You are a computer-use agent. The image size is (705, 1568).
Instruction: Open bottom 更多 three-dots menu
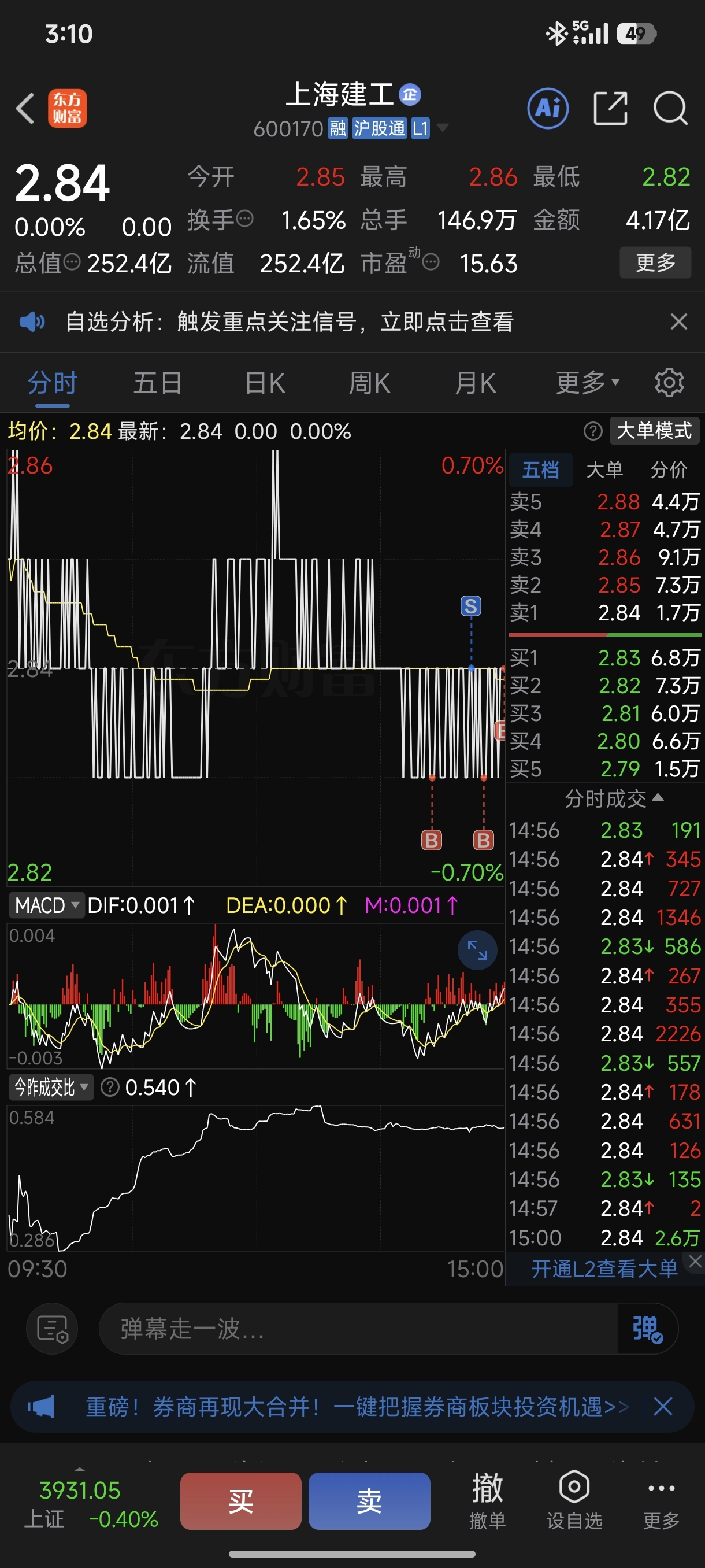pyautogui.click(x=661, y=1501)
